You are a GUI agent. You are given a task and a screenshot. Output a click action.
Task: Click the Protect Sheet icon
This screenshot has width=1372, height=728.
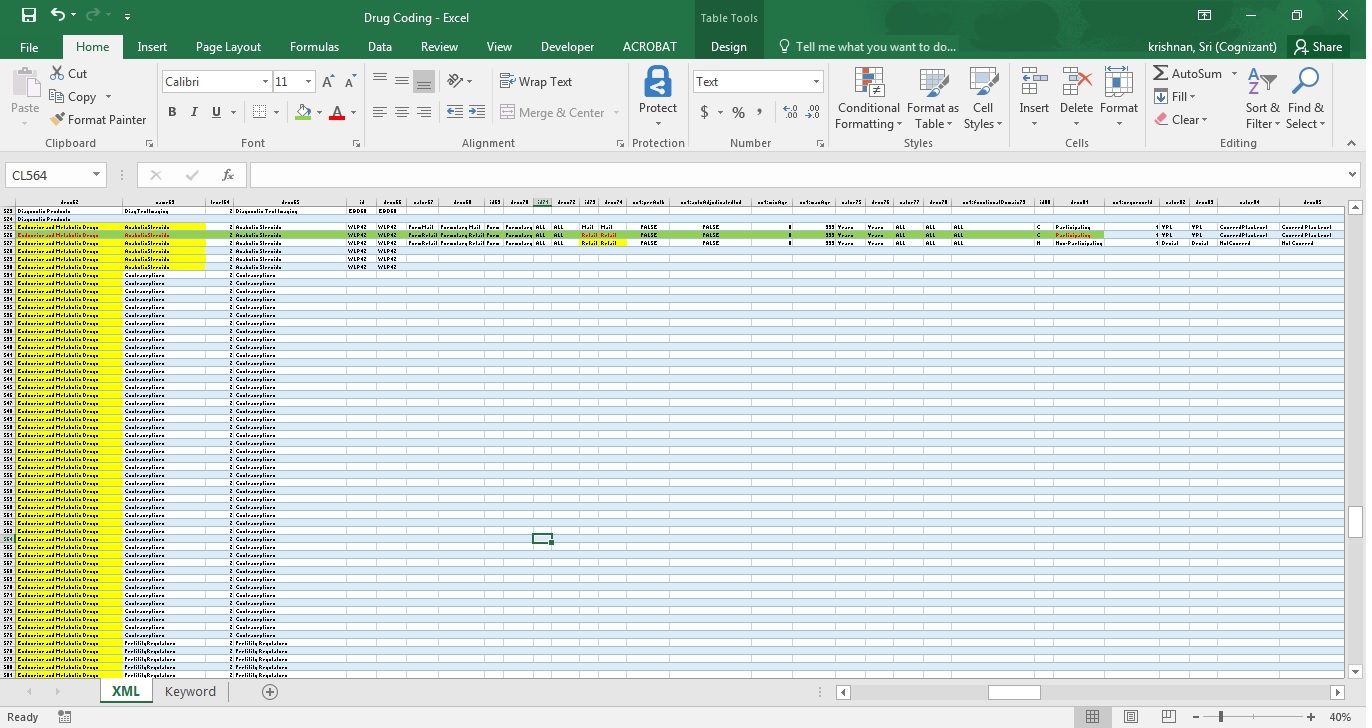coord(657,95)
